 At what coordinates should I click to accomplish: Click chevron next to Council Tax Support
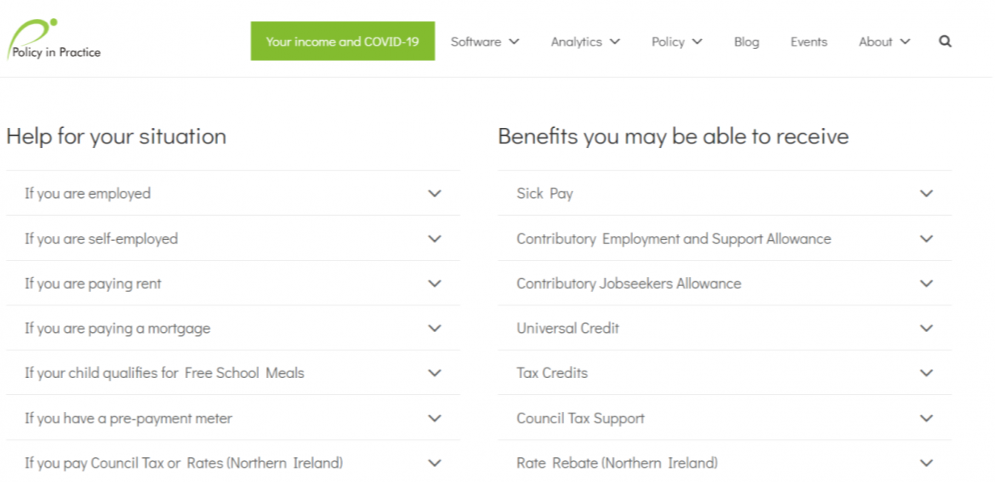coord(926,419)
